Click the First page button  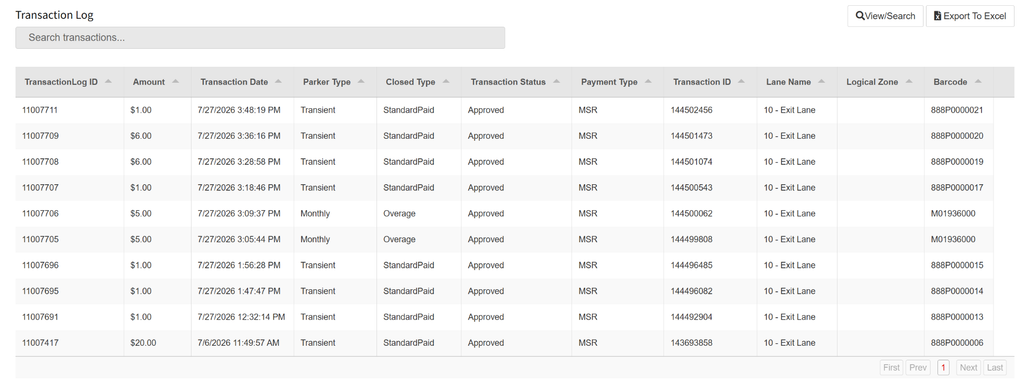click(891, 367)
